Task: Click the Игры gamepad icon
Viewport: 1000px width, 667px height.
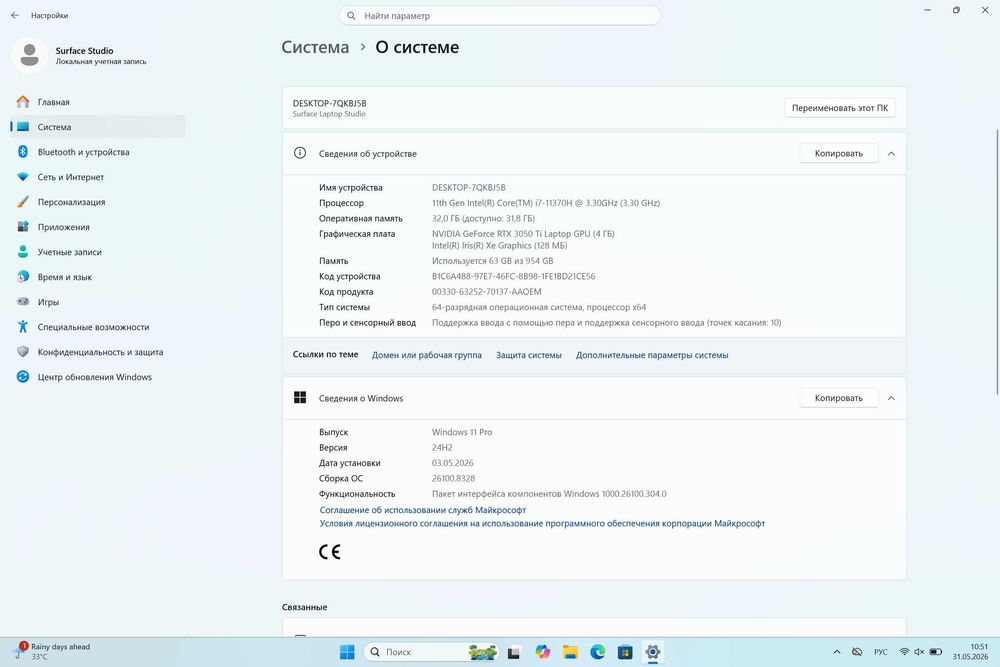Action: click(x=23, y=302)
